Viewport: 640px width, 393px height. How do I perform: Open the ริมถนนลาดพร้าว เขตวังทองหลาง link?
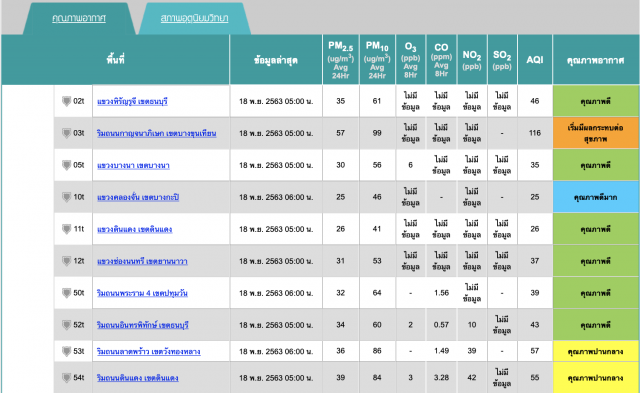coord(149,351)
